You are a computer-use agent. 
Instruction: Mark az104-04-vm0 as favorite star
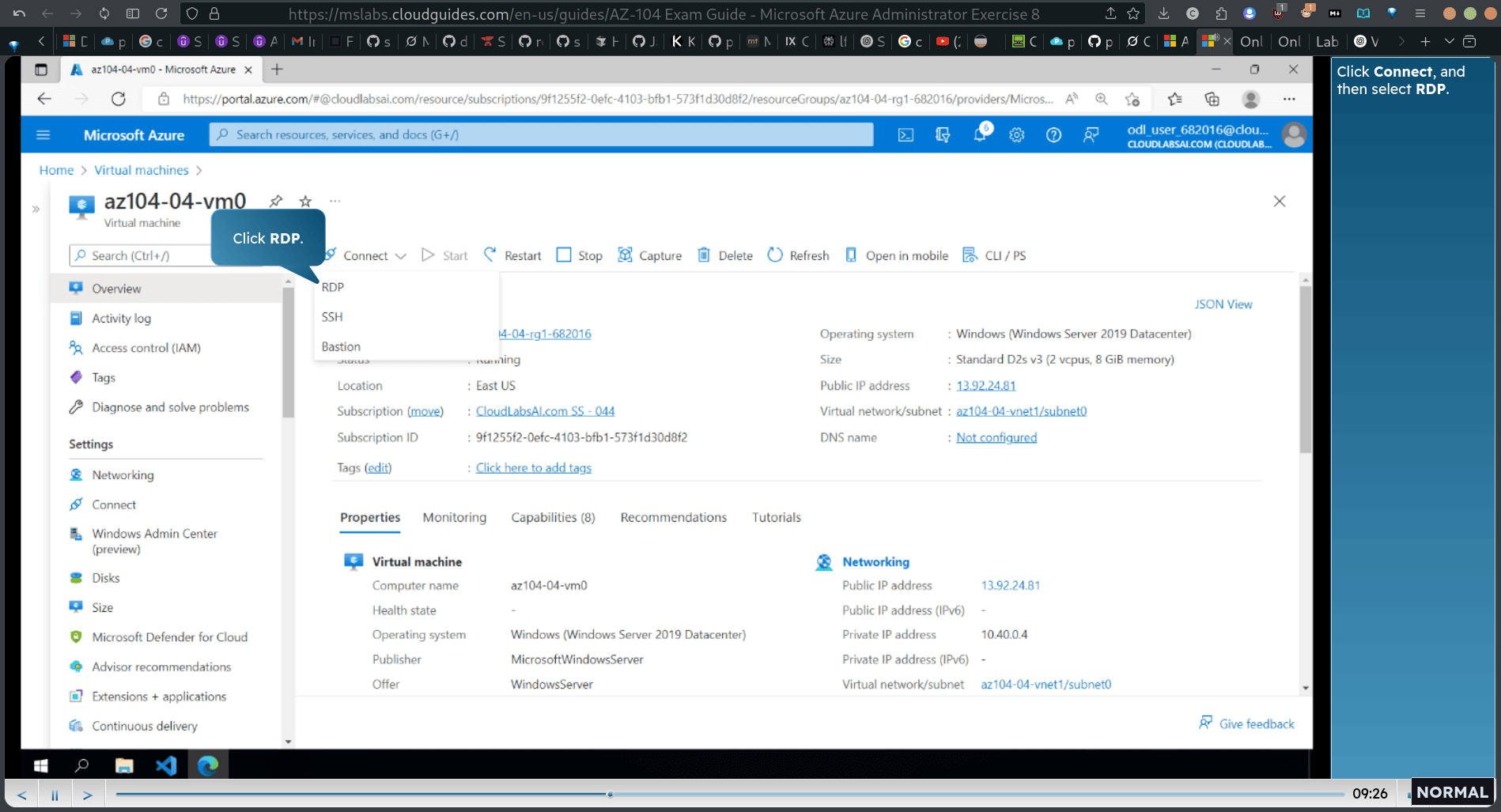pos(305,201)
